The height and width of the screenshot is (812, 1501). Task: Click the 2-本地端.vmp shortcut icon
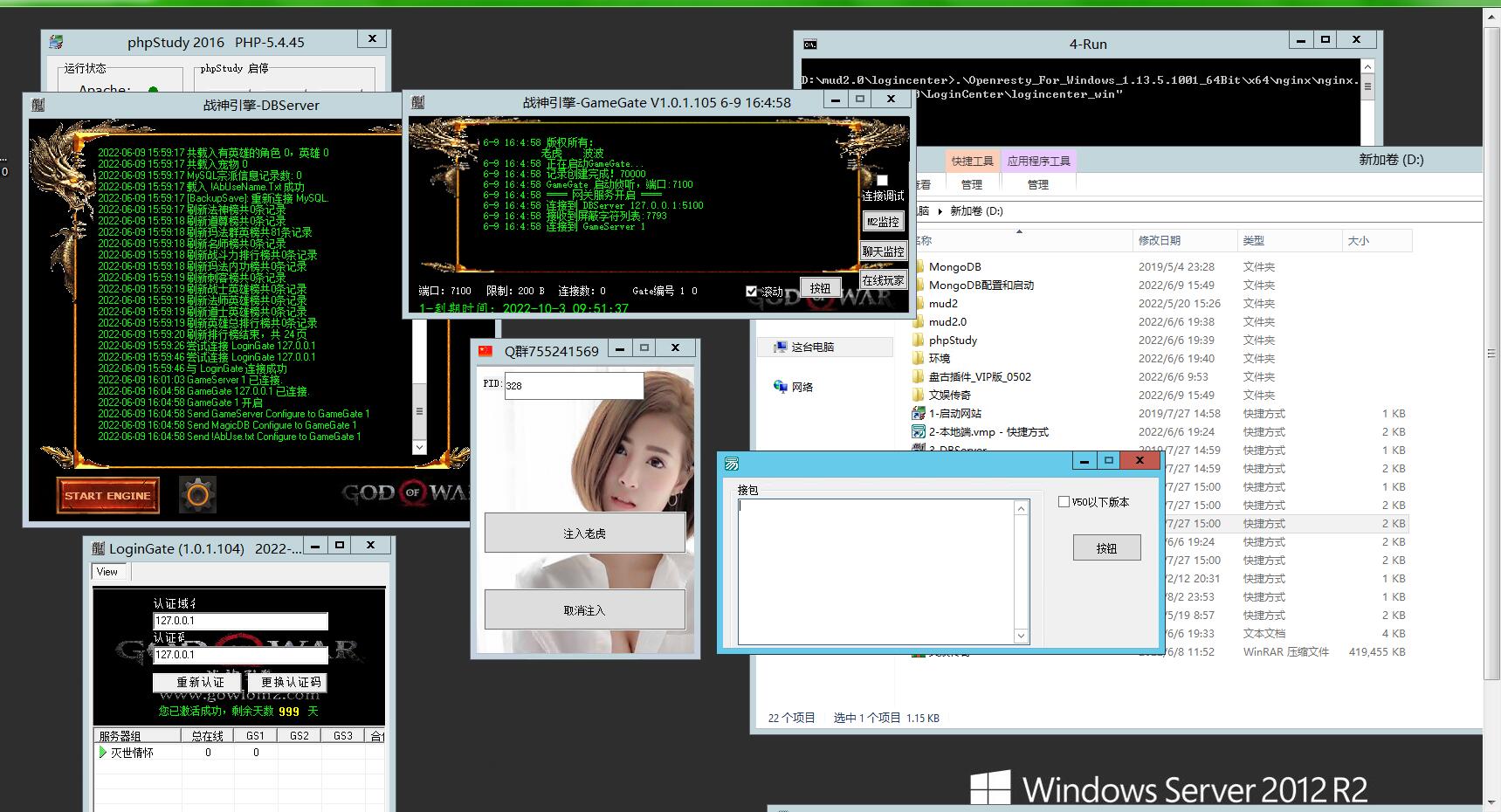coord(918,432)
